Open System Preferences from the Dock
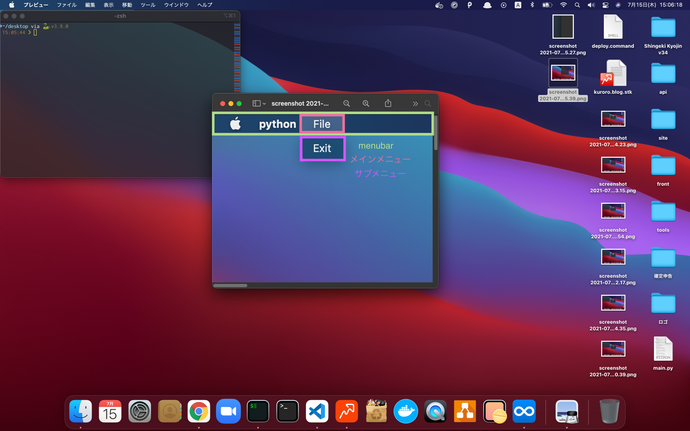This screenshot has width=690, height=431. (x=140, y=411)
